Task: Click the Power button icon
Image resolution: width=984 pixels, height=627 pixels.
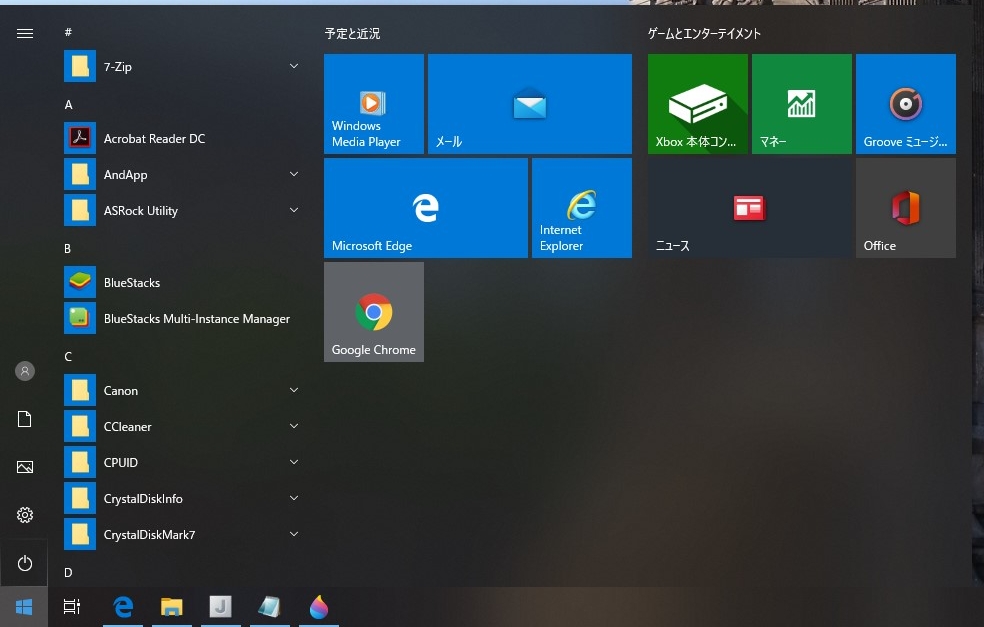Action: click(24, 563)
